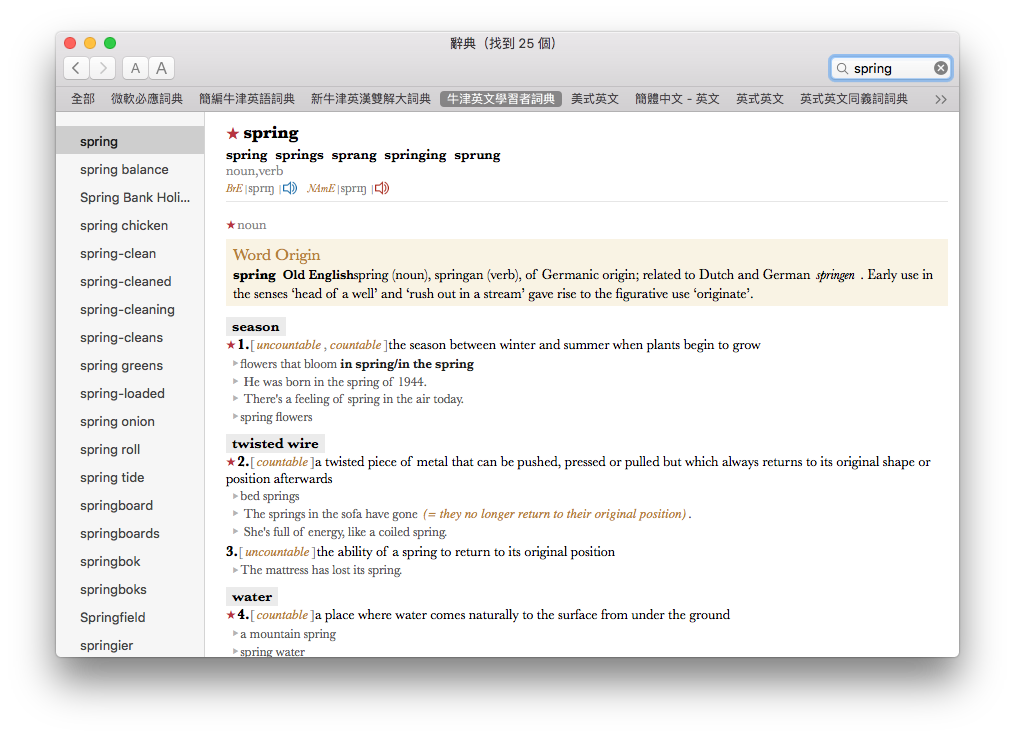Click the 'sprung' inflected form
This screenshot has width=1015, height=737.
point(477,155)
